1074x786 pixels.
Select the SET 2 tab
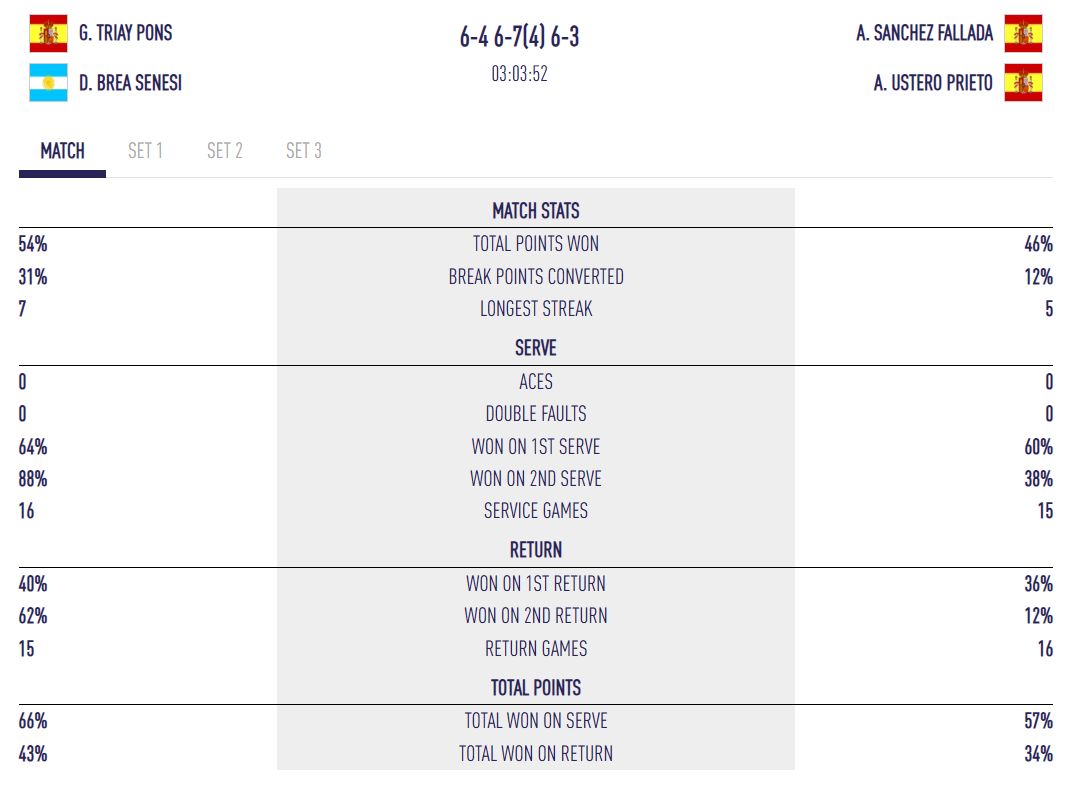tap(225, 151)
